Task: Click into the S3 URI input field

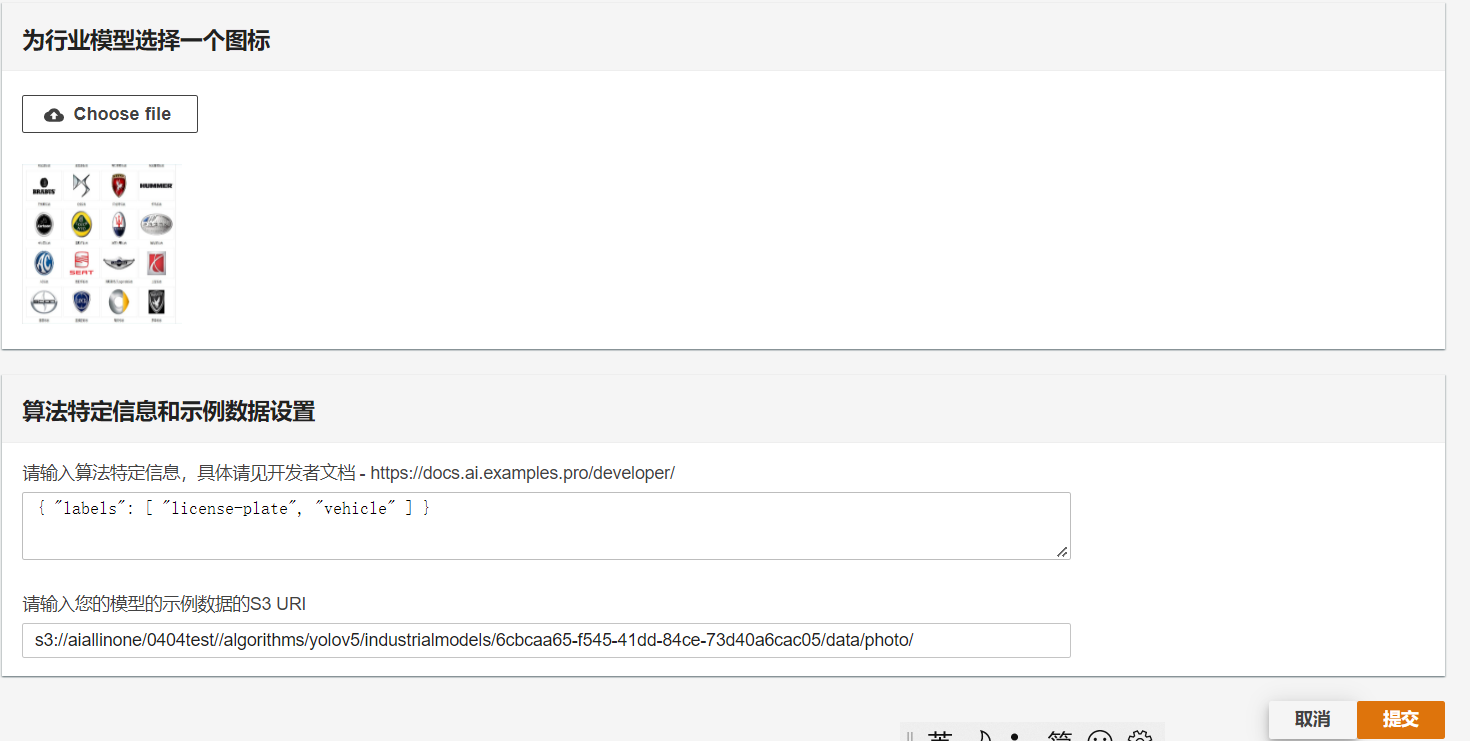Action: [x=545, y=640]
